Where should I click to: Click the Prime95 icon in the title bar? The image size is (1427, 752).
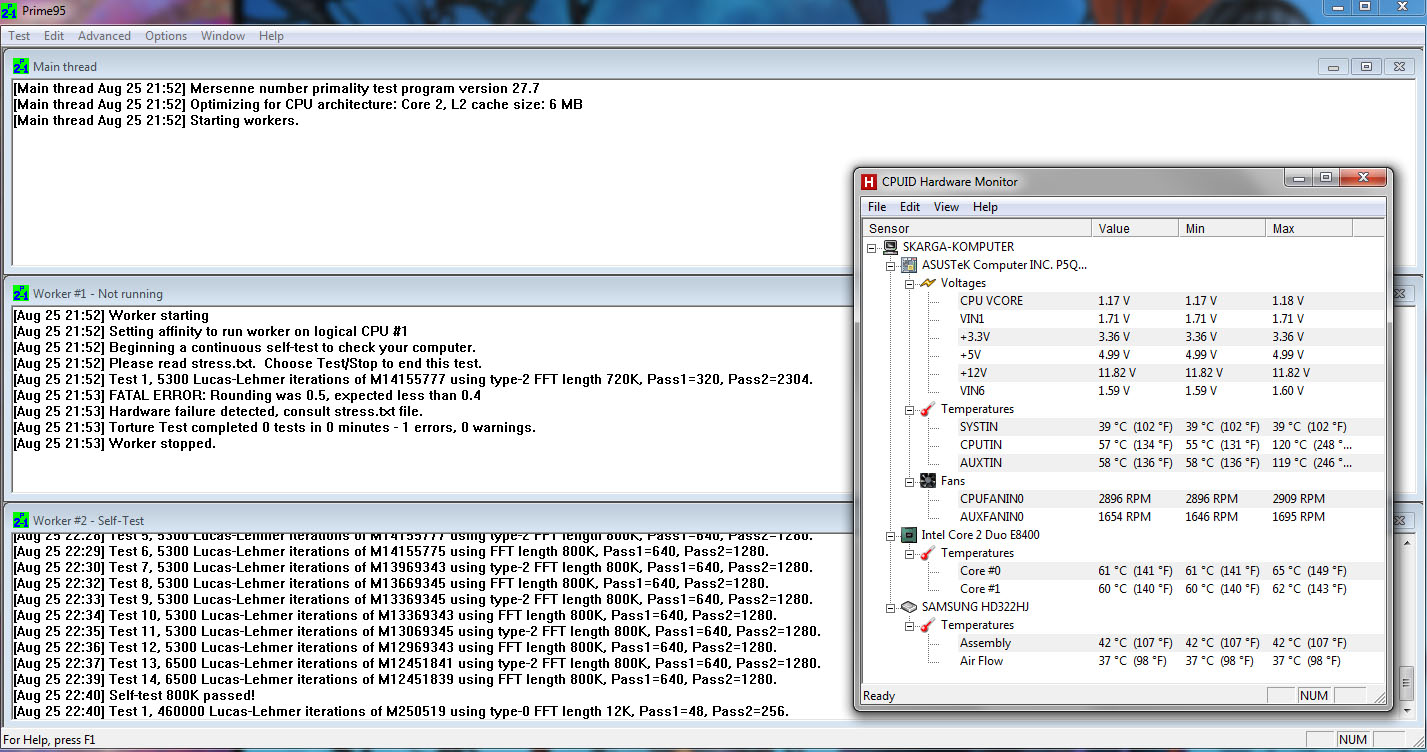point(10,10)
